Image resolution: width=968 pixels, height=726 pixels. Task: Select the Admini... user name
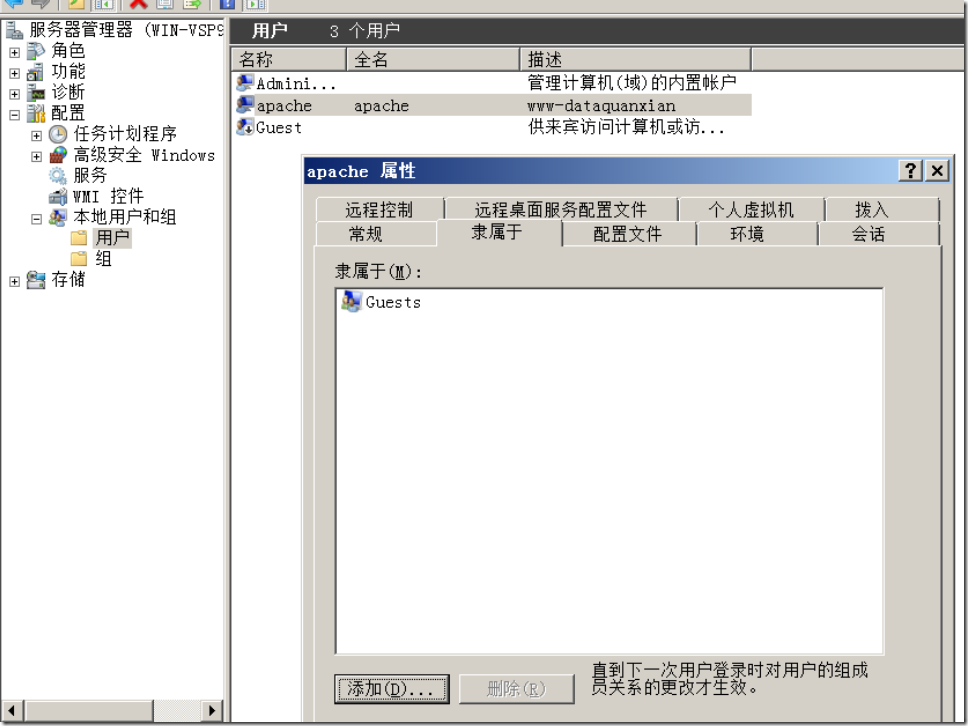pyautogui.click(x=296, y=83)
